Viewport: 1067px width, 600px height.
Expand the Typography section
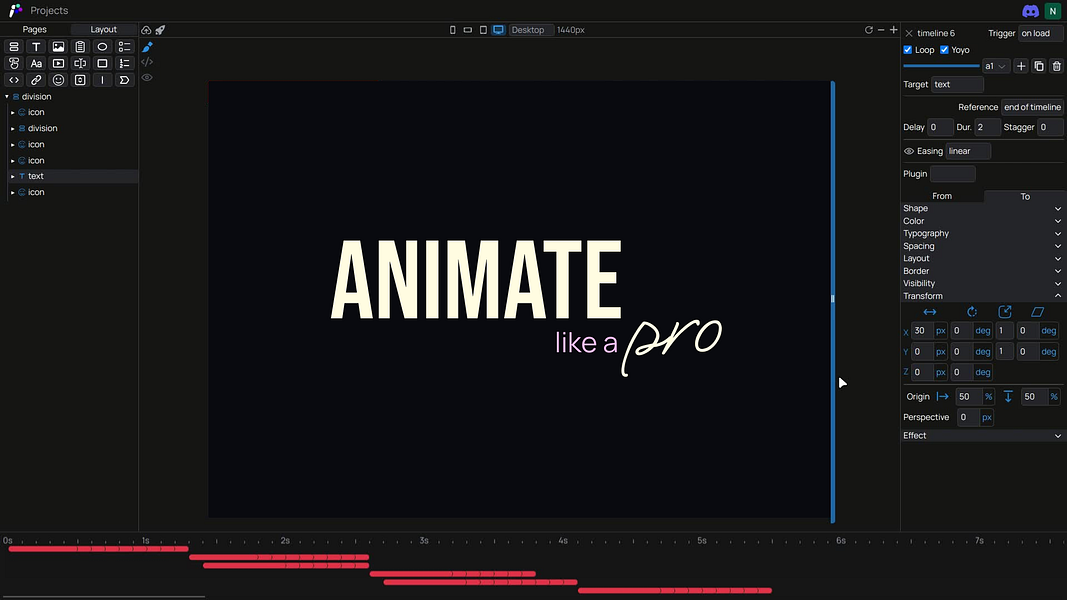[1057, 233]
